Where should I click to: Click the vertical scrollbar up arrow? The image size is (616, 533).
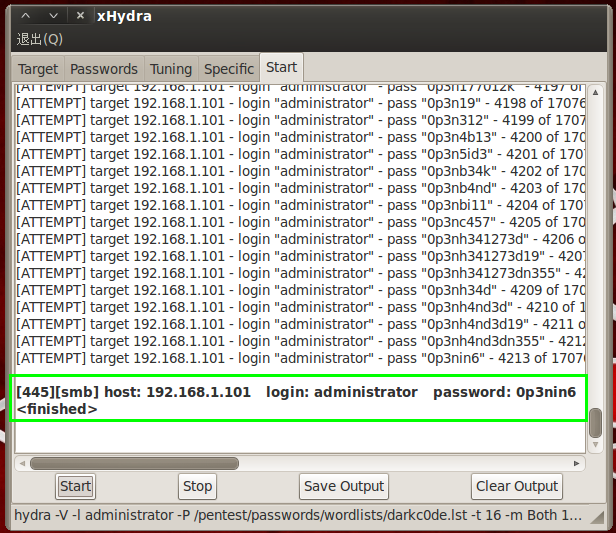pyautogui.click(x=596, y=93)
